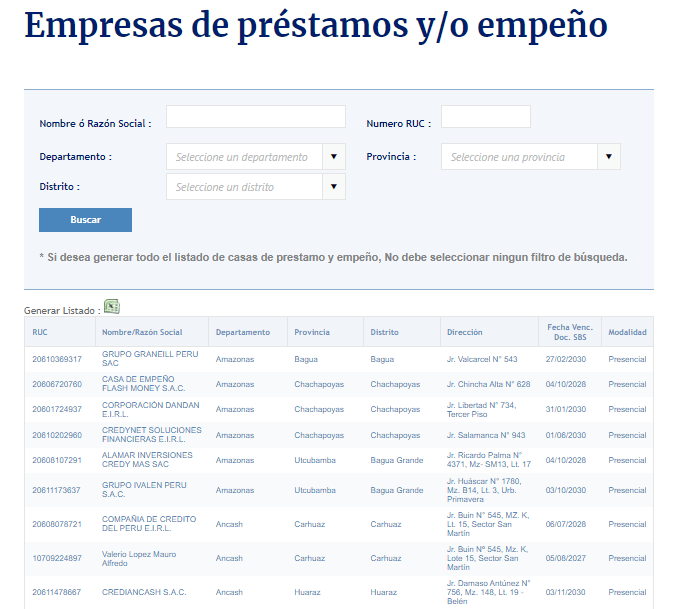Click Huaraz district cell
Viewport: 673px width, 609px height.
click(384, 592)
